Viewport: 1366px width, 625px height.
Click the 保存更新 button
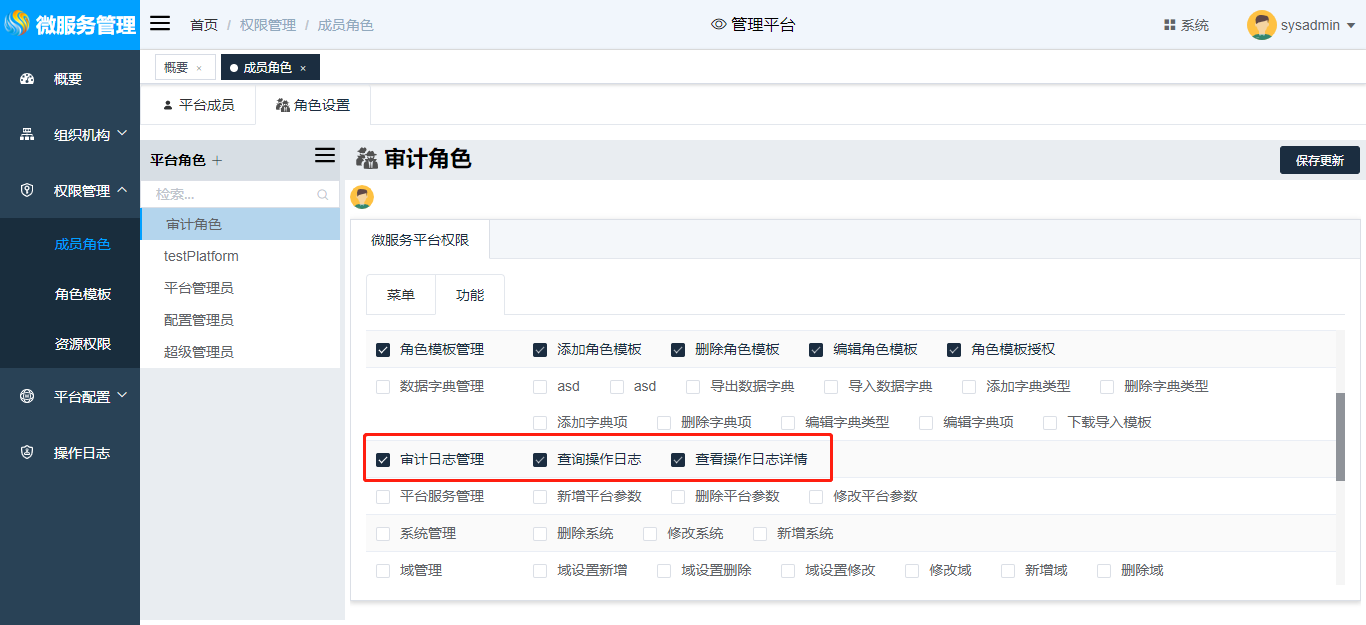click(x=1319, y=160)
